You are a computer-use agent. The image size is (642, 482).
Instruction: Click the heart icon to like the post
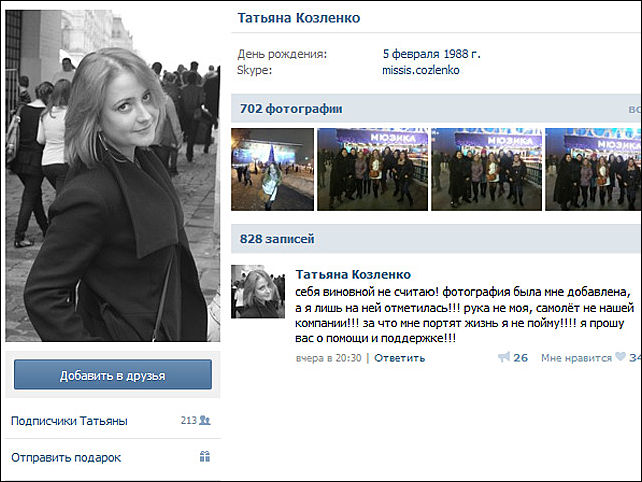(620, 357)
